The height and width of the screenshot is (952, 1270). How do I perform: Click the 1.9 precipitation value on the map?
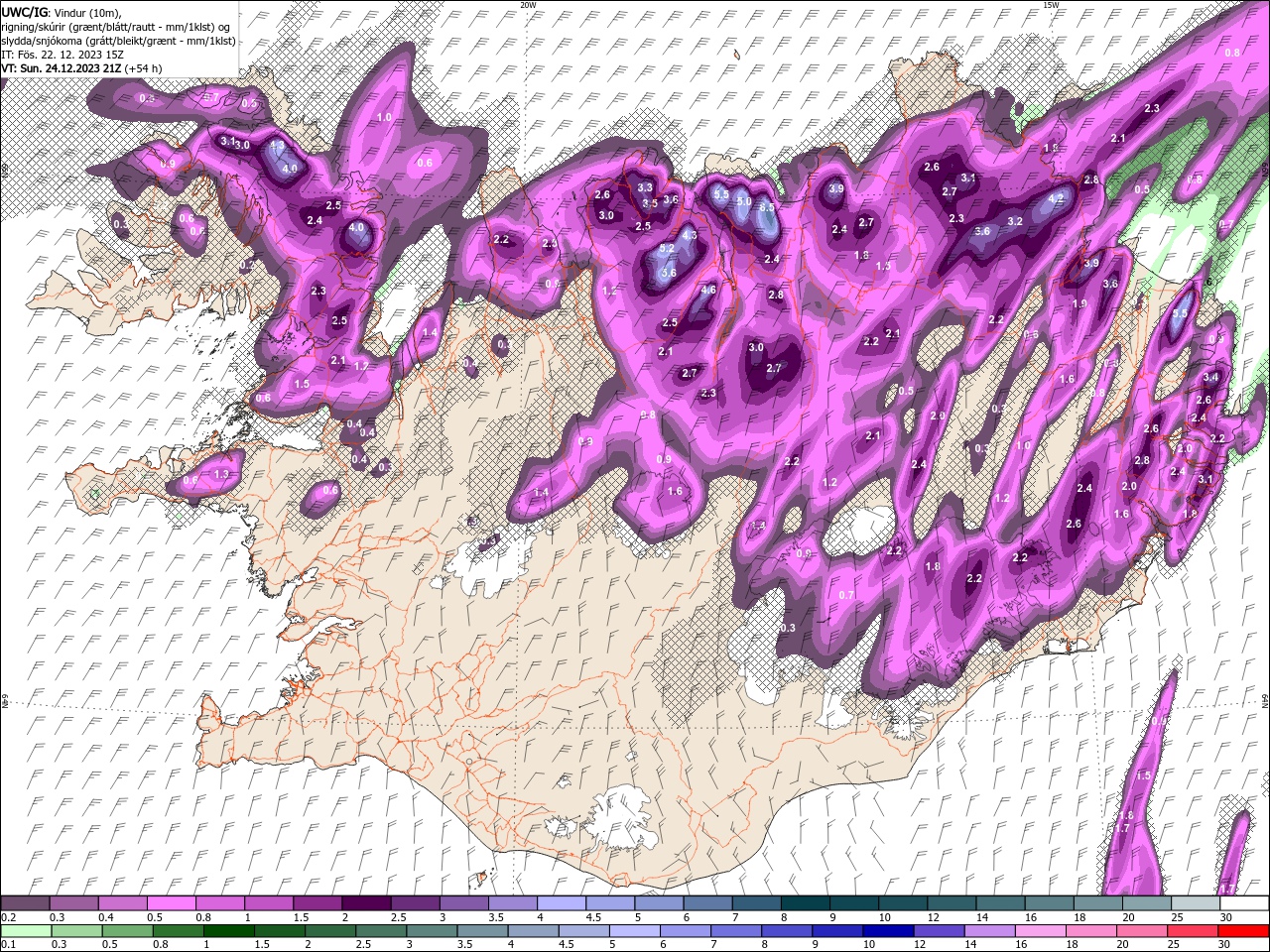point(1079,304)
